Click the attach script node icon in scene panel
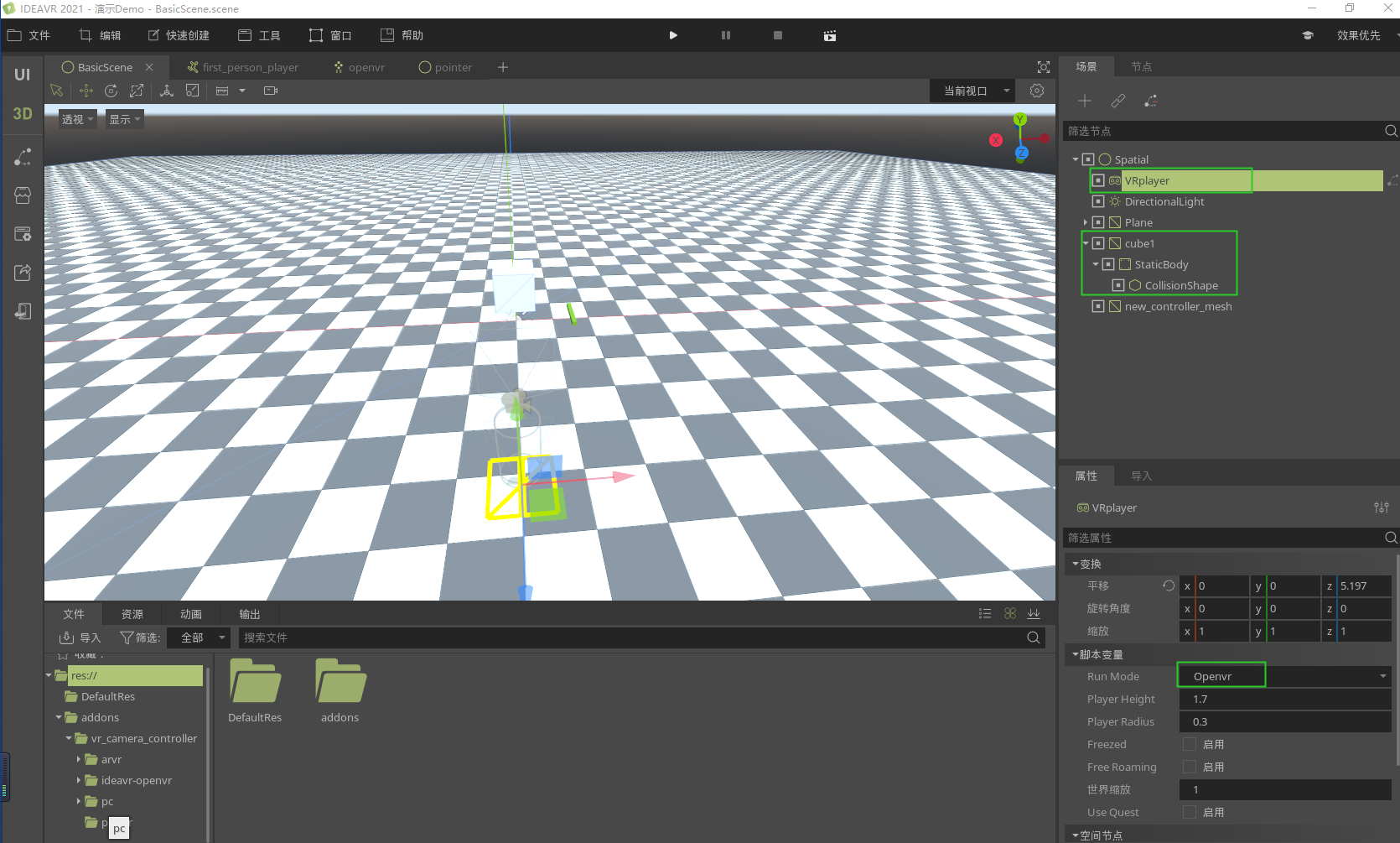Image resolution: width=1400 pixels, height=843 pixels. (x=1151, y=101)
